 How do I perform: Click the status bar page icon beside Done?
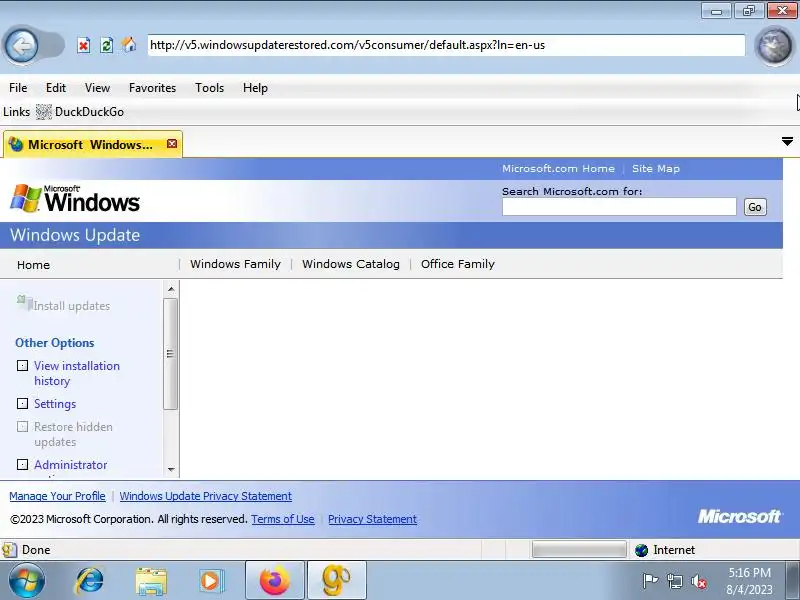[9, 550]
